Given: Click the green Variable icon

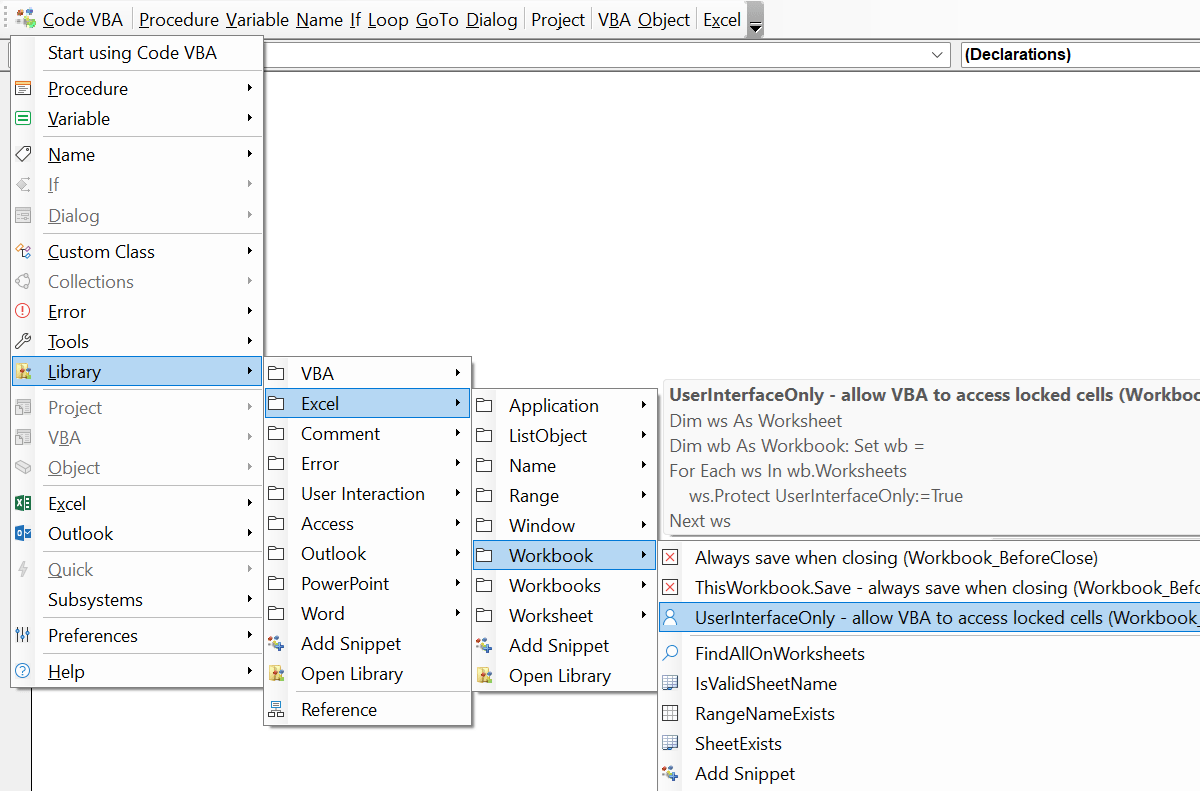Looking at the screenshot, I should click(23, 119).
